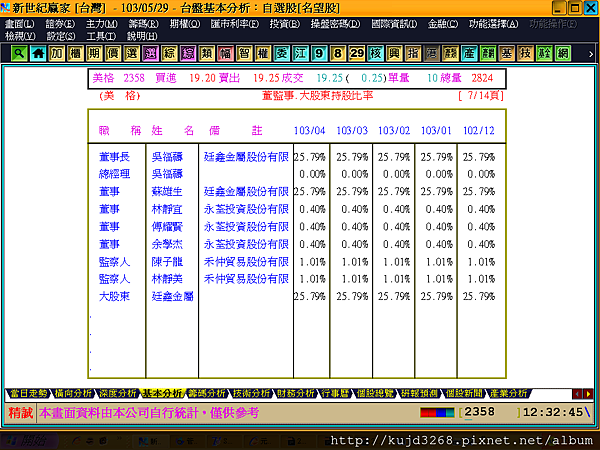600x450 pixels.
Task: Switch to the 行事曆 tab
Action: (x=335, y=393)
